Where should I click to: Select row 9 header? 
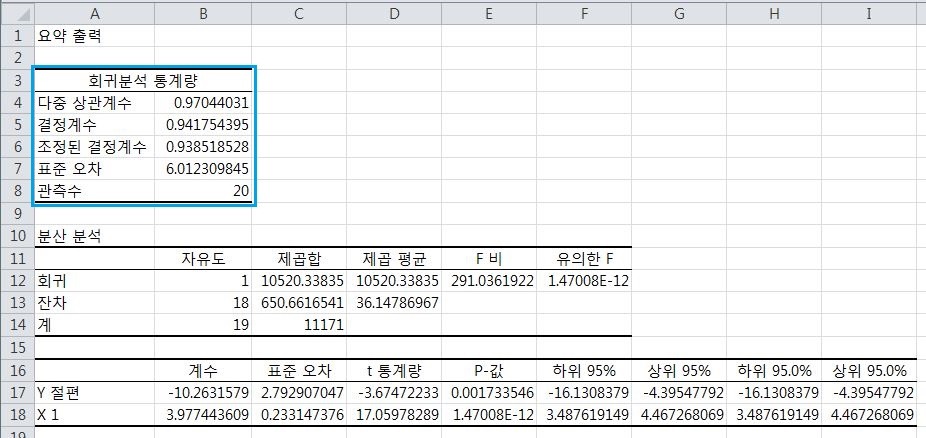(x=17, y=214)
